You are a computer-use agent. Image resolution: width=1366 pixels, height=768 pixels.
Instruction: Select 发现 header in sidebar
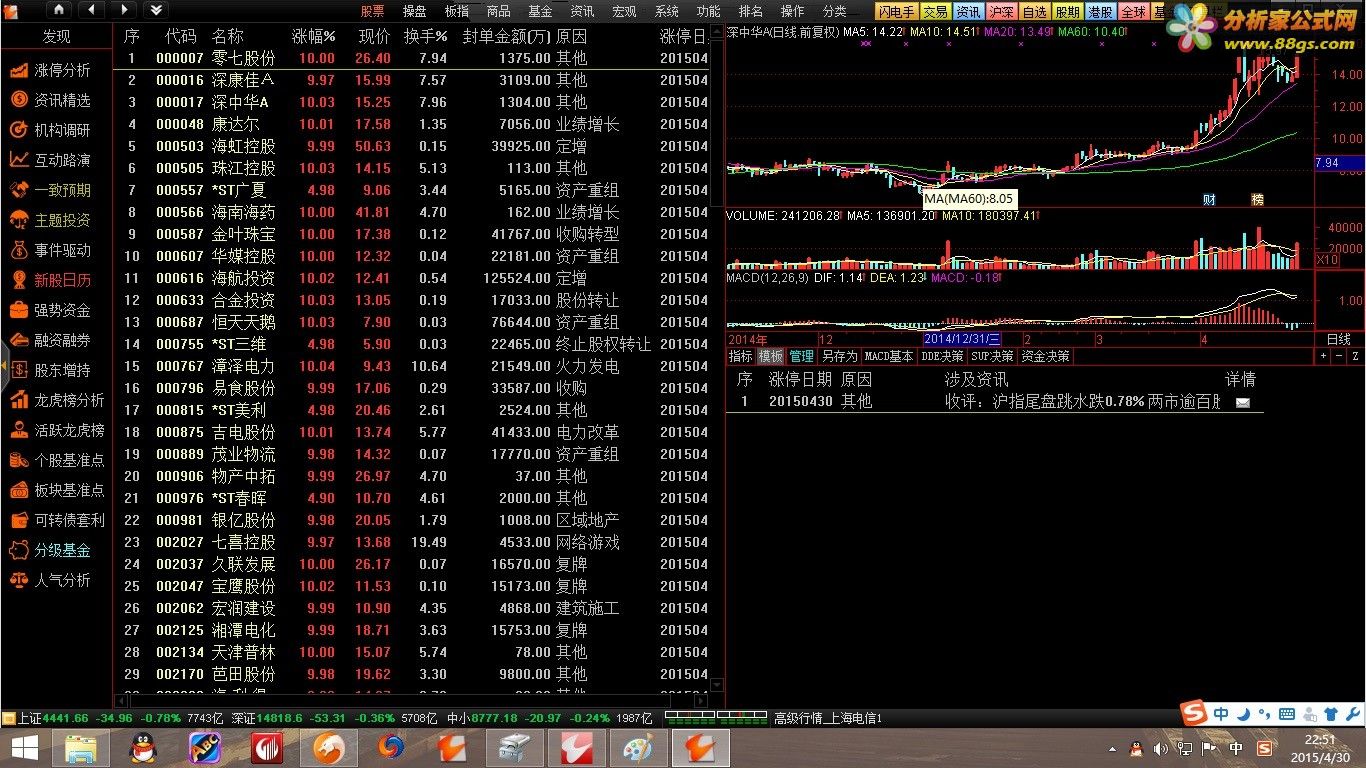coord(56,36)
